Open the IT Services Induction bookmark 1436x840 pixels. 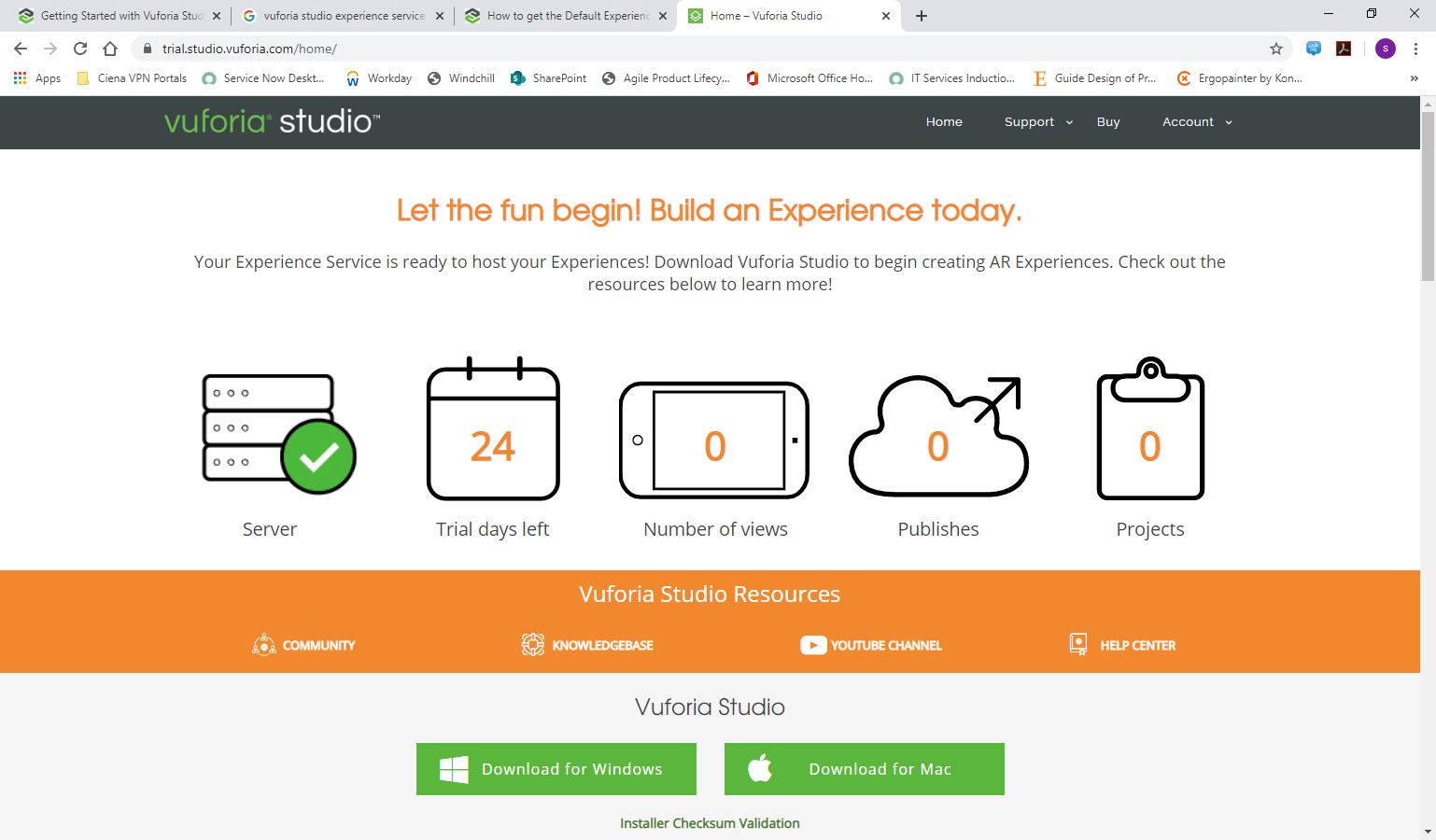pos(952,78)
